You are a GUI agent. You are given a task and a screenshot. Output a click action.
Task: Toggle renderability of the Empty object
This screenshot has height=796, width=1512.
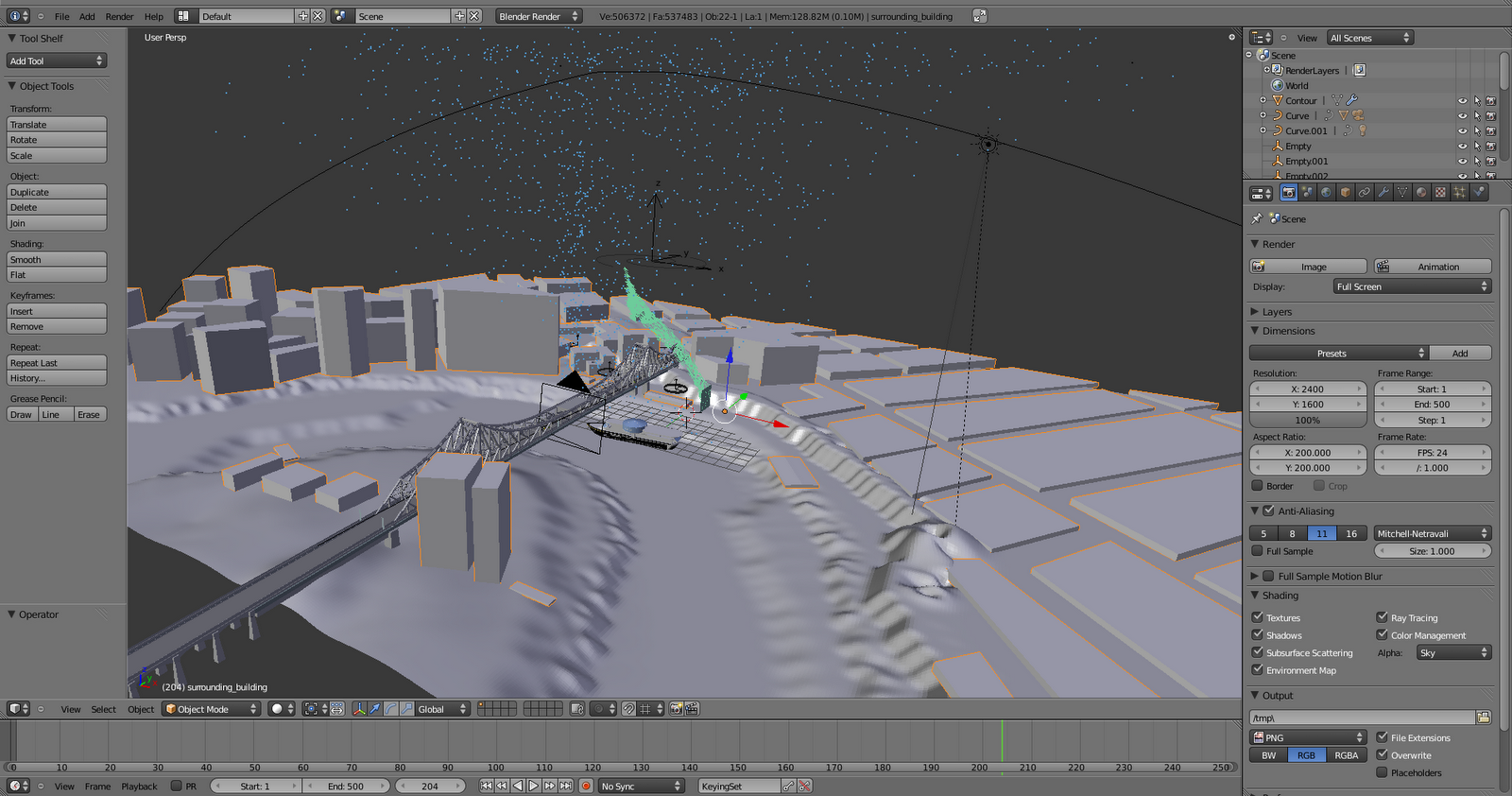click(1491, 147)
